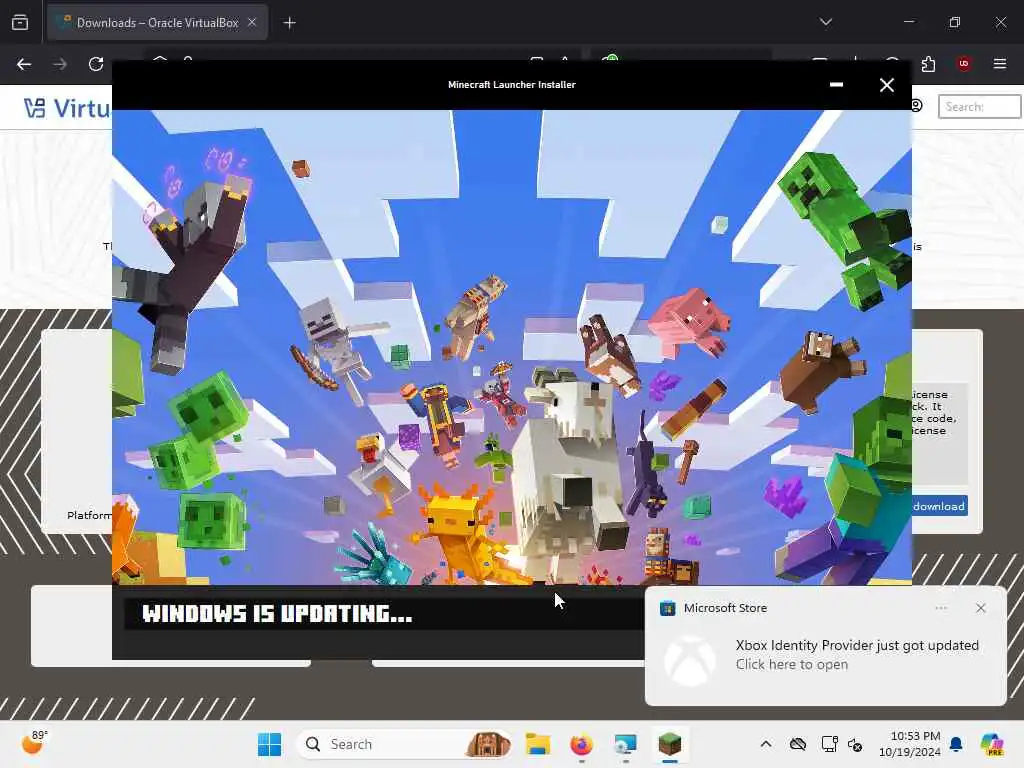The height and width of the screenshot is (768, 1024).
Task: Launch Copilot preview from the taskbar
Action: [x=993, y=744]
